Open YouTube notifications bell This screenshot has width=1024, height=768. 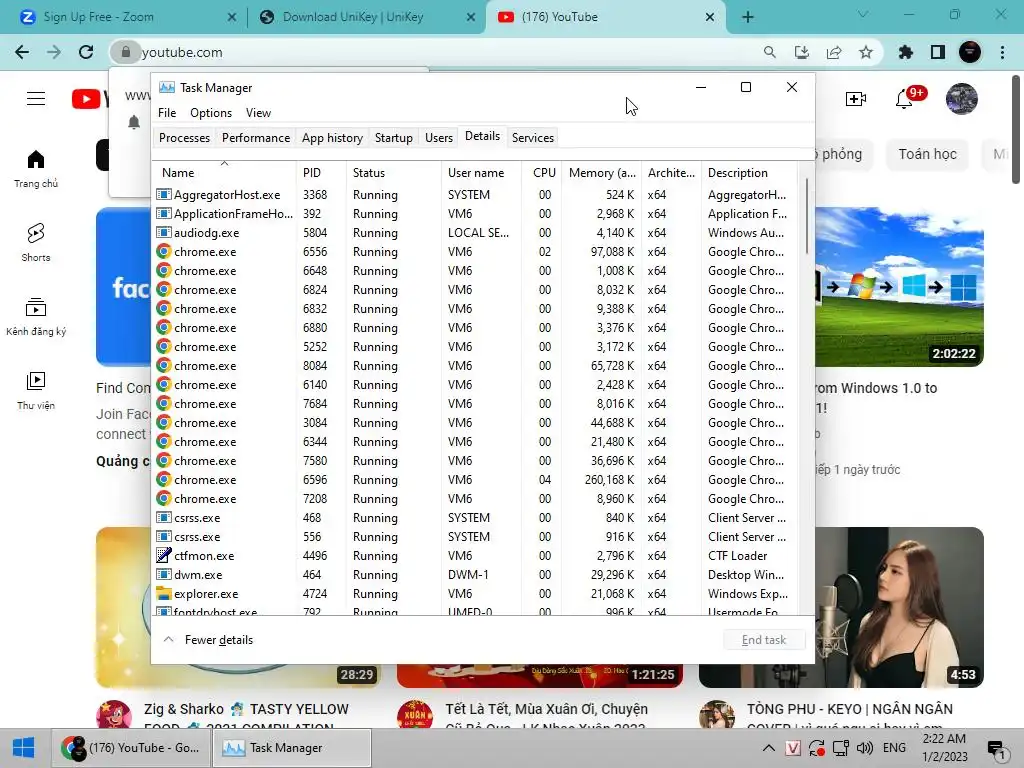coord(905,99)
